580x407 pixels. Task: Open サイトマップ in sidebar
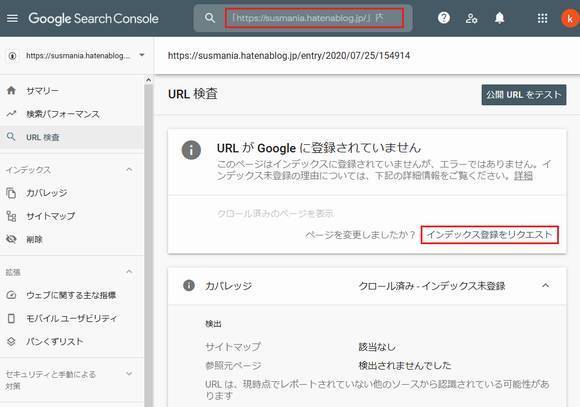51,216
